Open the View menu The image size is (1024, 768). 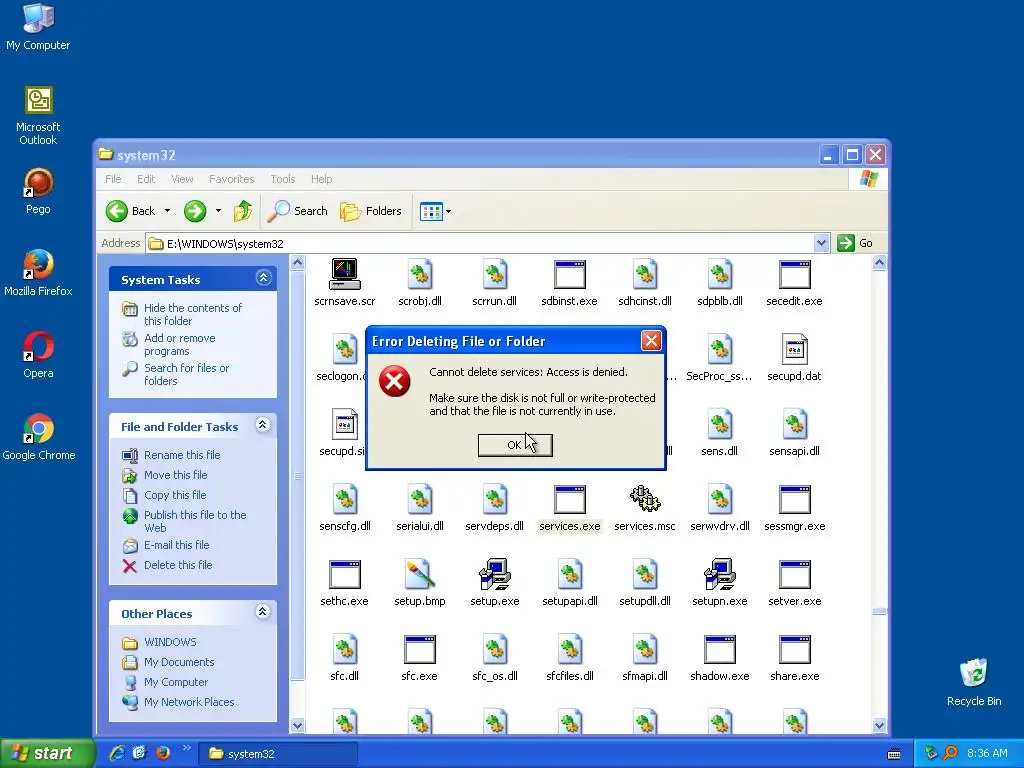(x=182, y=179)
